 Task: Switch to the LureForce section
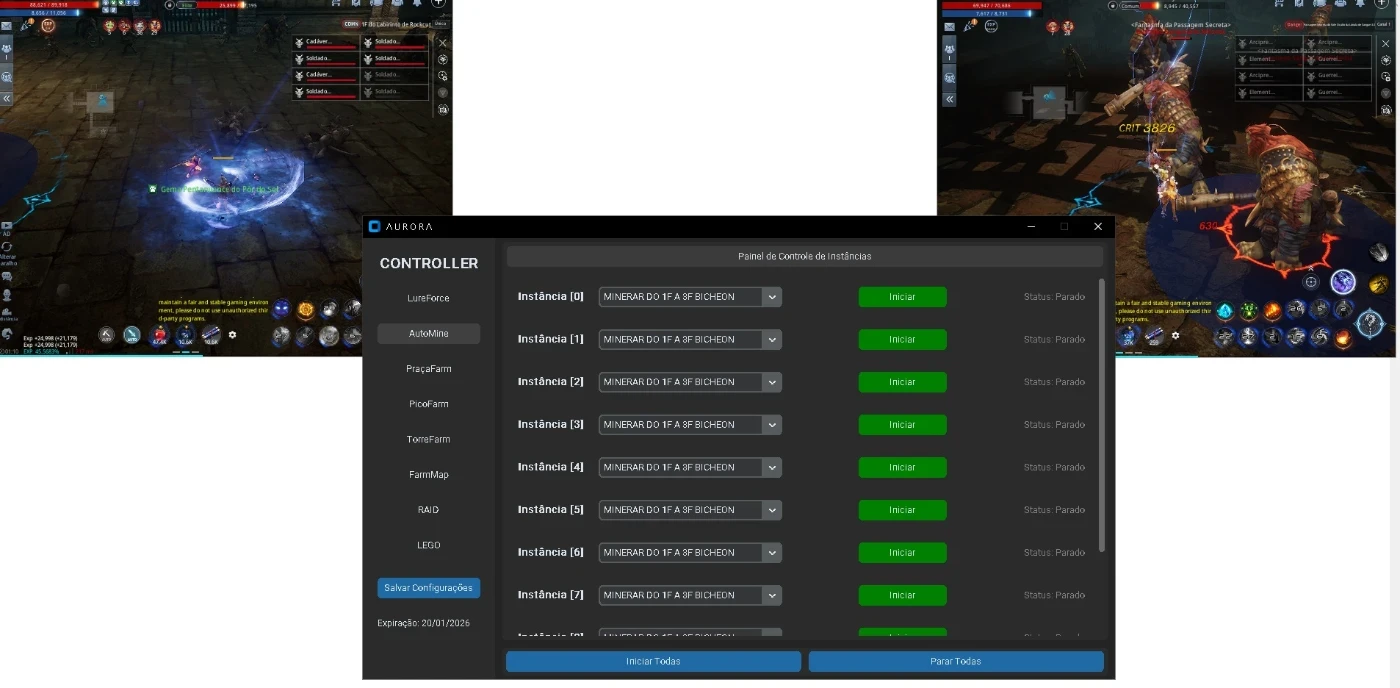tap(428, 298)
